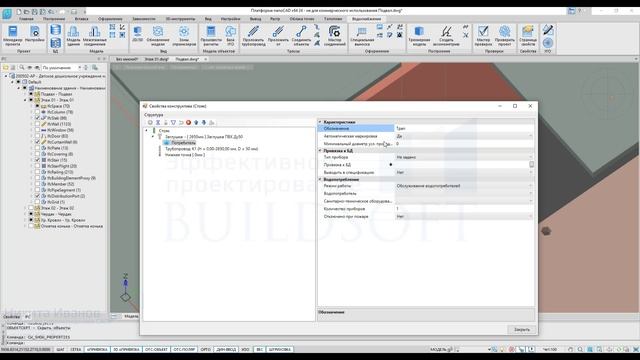Click the Обозначение value field

464,128
